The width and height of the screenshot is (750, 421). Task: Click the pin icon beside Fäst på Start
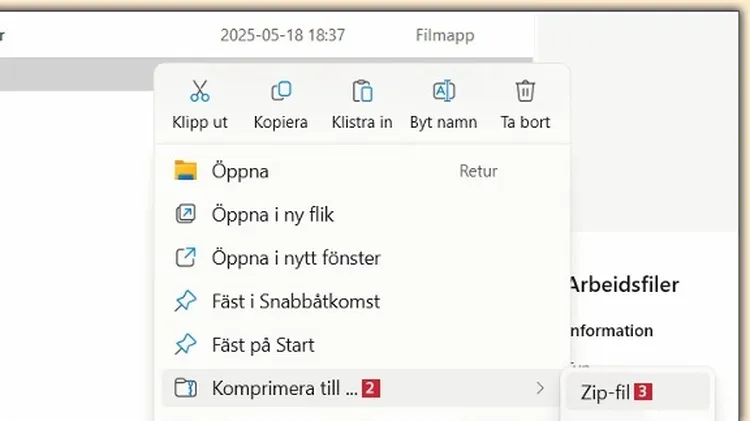coord(186,345)
